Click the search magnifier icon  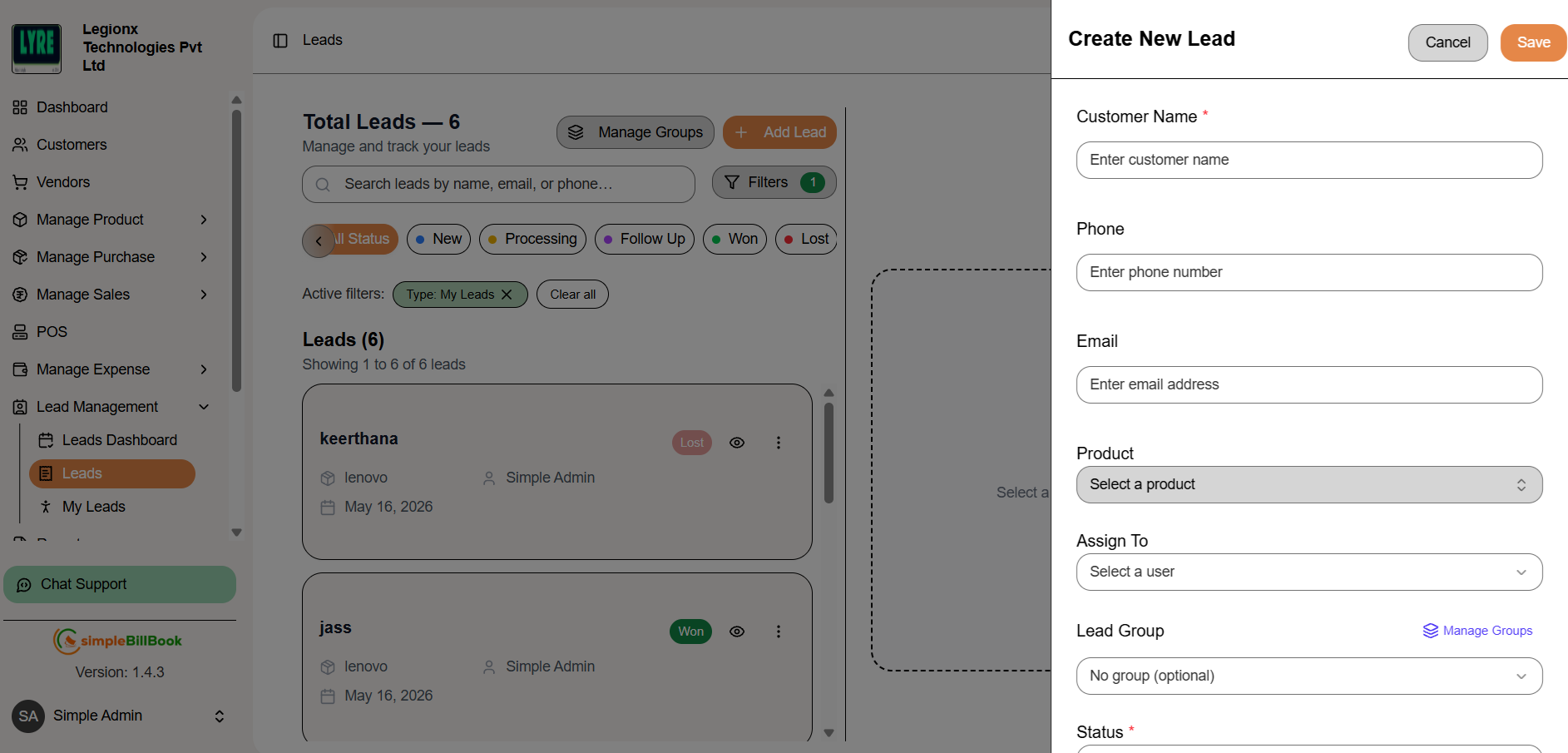click(x=323, y=185)
